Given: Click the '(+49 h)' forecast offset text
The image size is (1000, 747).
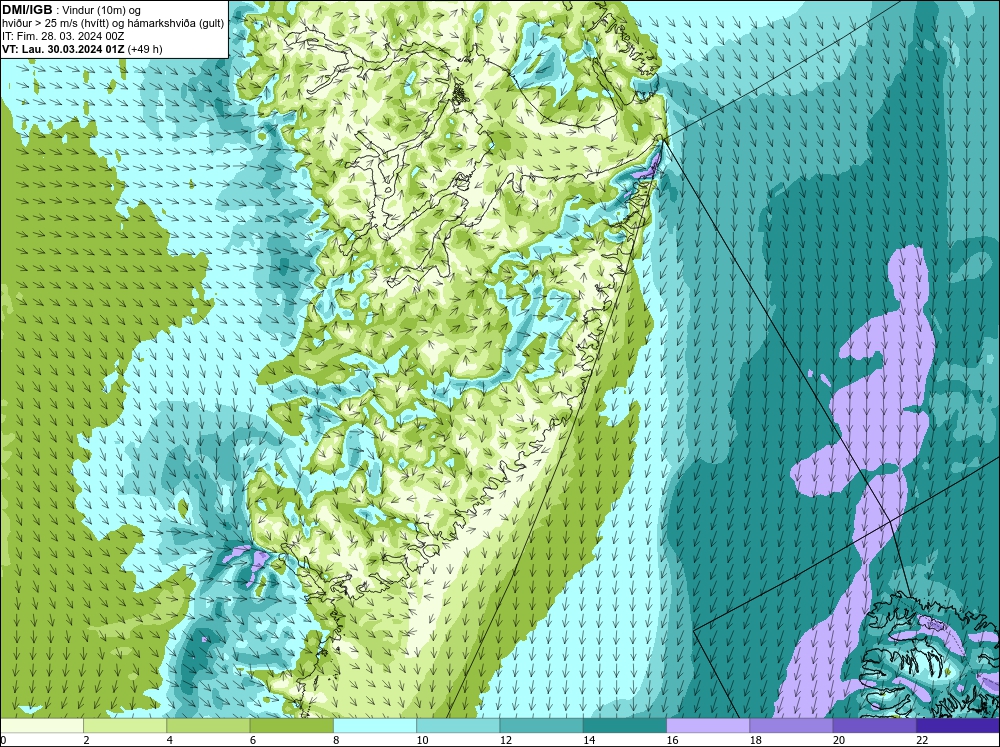Looking at the screenshot, I should (x=145, y=49).
